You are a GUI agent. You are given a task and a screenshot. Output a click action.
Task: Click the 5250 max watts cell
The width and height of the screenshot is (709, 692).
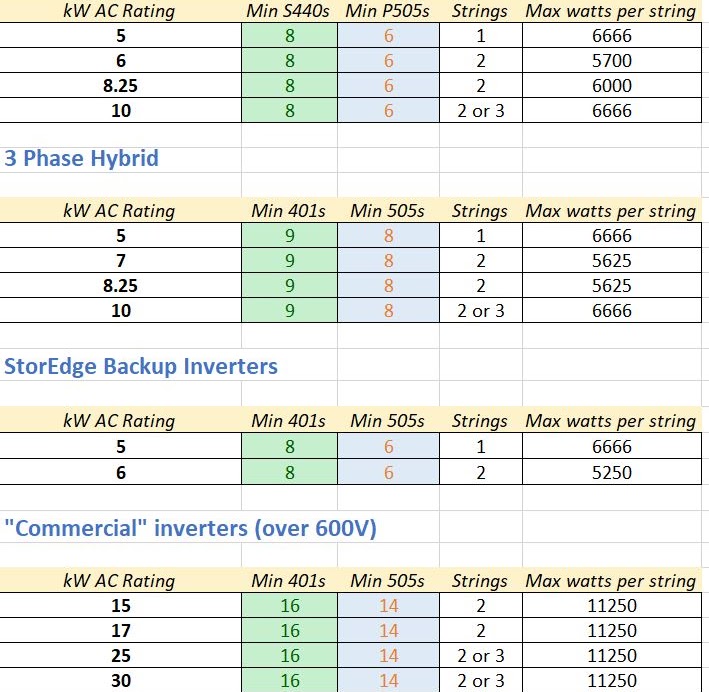click(611, 471)
